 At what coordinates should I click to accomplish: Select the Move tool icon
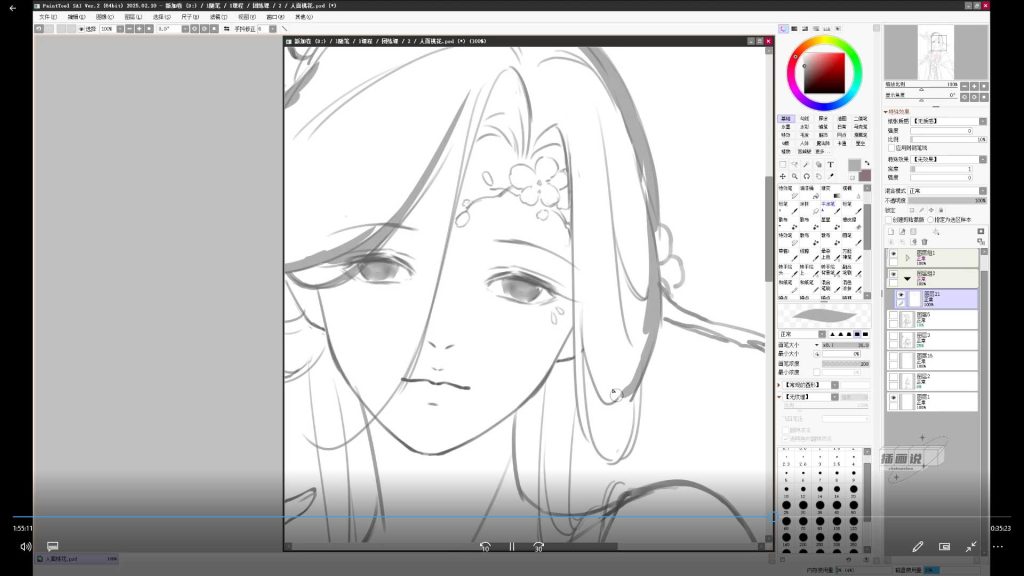782,176
